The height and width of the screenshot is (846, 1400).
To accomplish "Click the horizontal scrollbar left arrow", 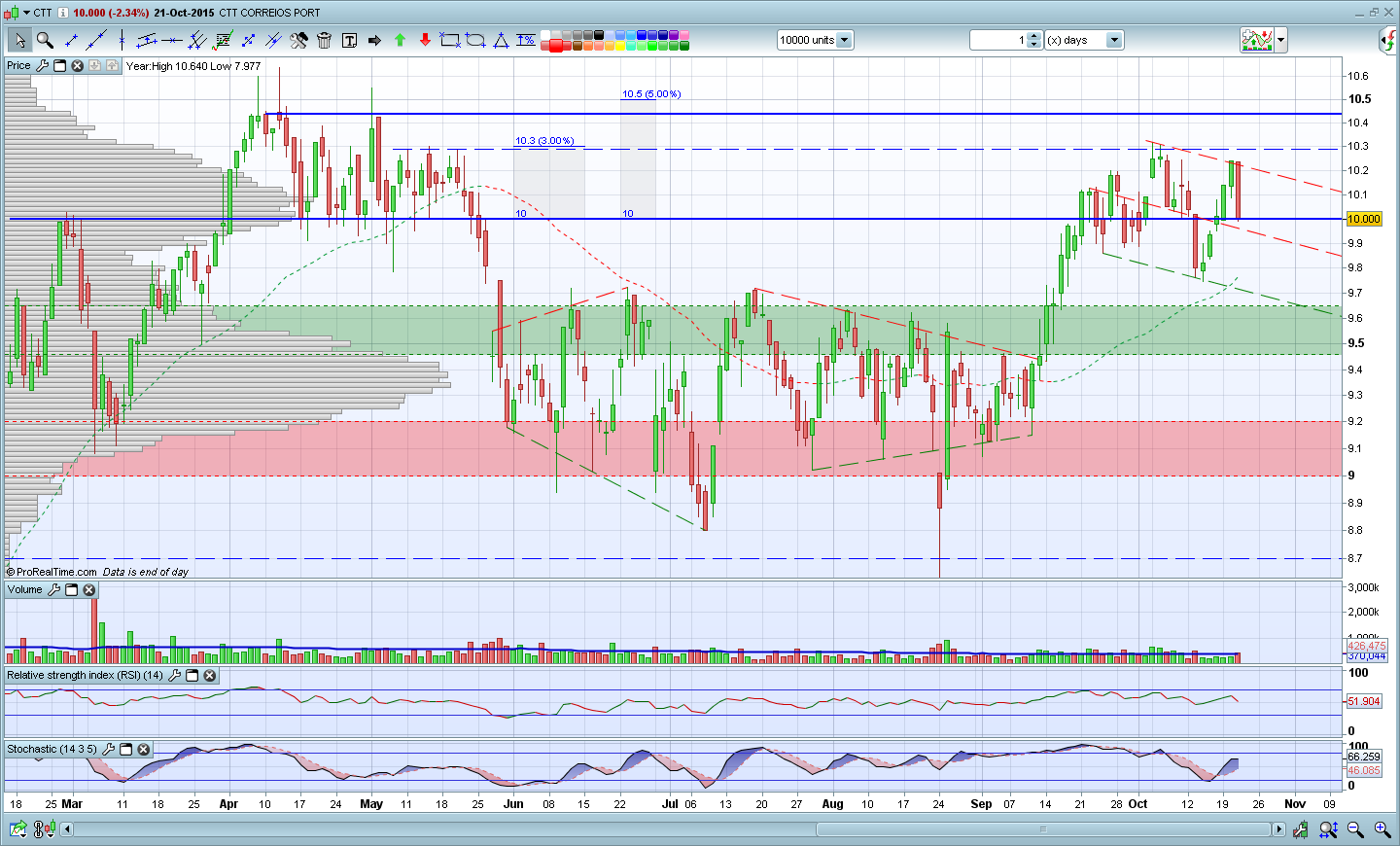I will coord(67,829).
